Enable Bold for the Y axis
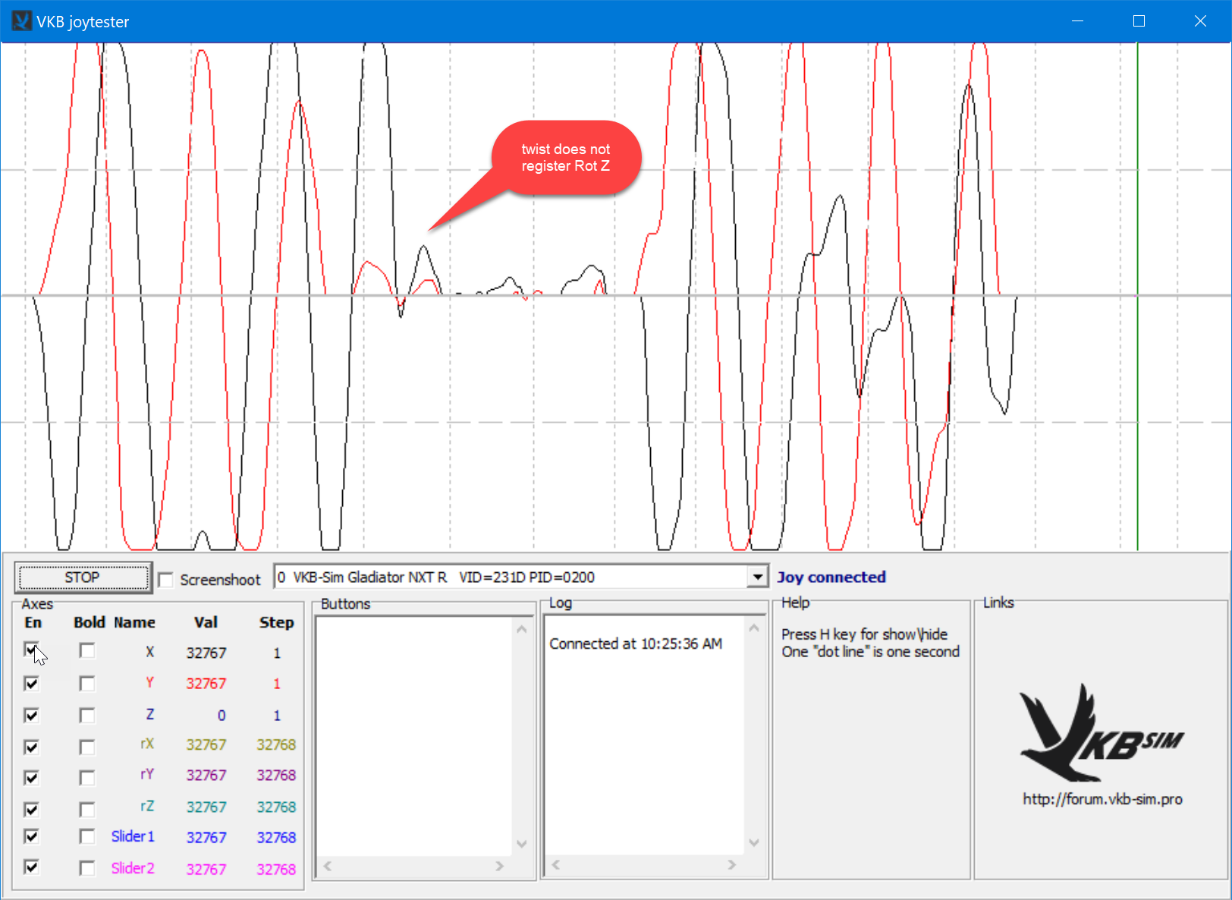Screen dimensions: 1232x900 pyautogui.click(x=88, y=683)
